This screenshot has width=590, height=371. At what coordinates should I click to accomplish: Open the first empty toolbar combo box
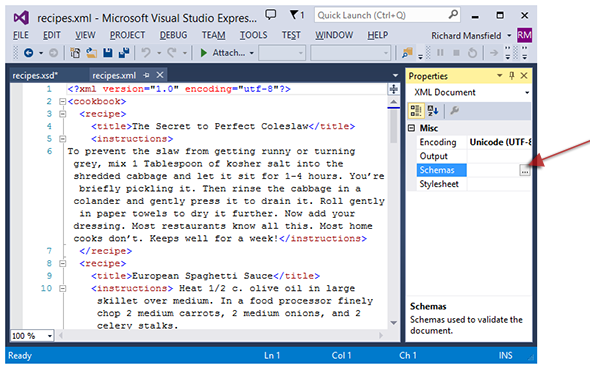282,53
